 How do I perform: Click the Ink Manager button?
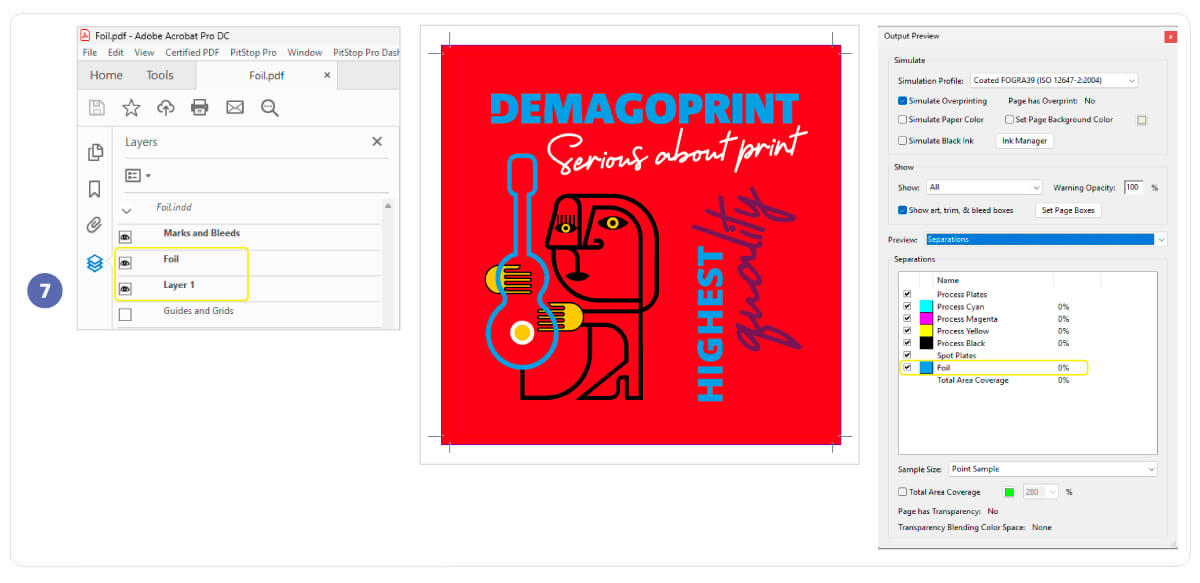point(1024,141)
